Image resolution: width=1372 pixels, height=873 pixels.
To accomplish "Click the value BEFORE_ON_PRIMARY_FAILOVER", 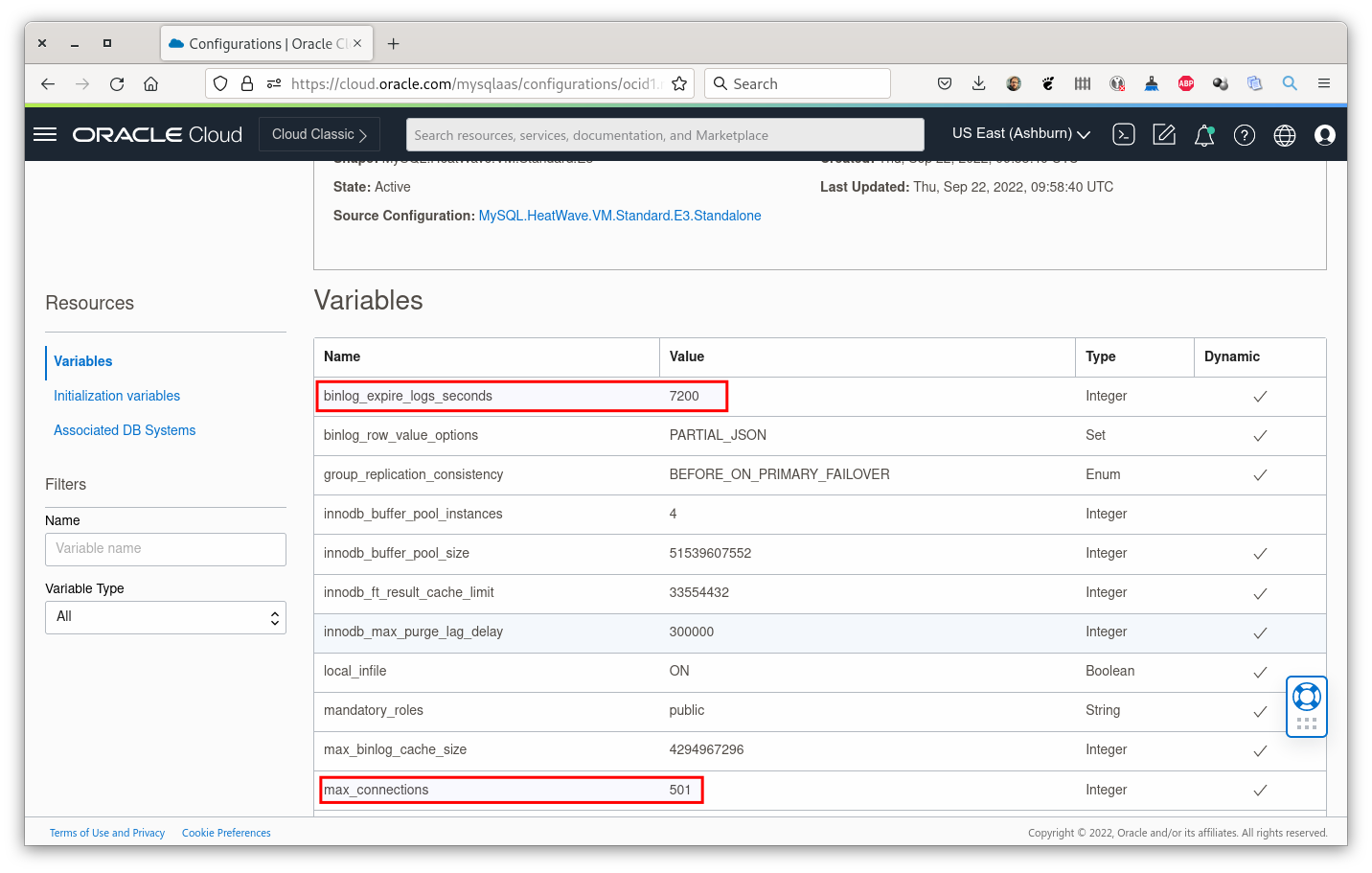I will [780, 474].
